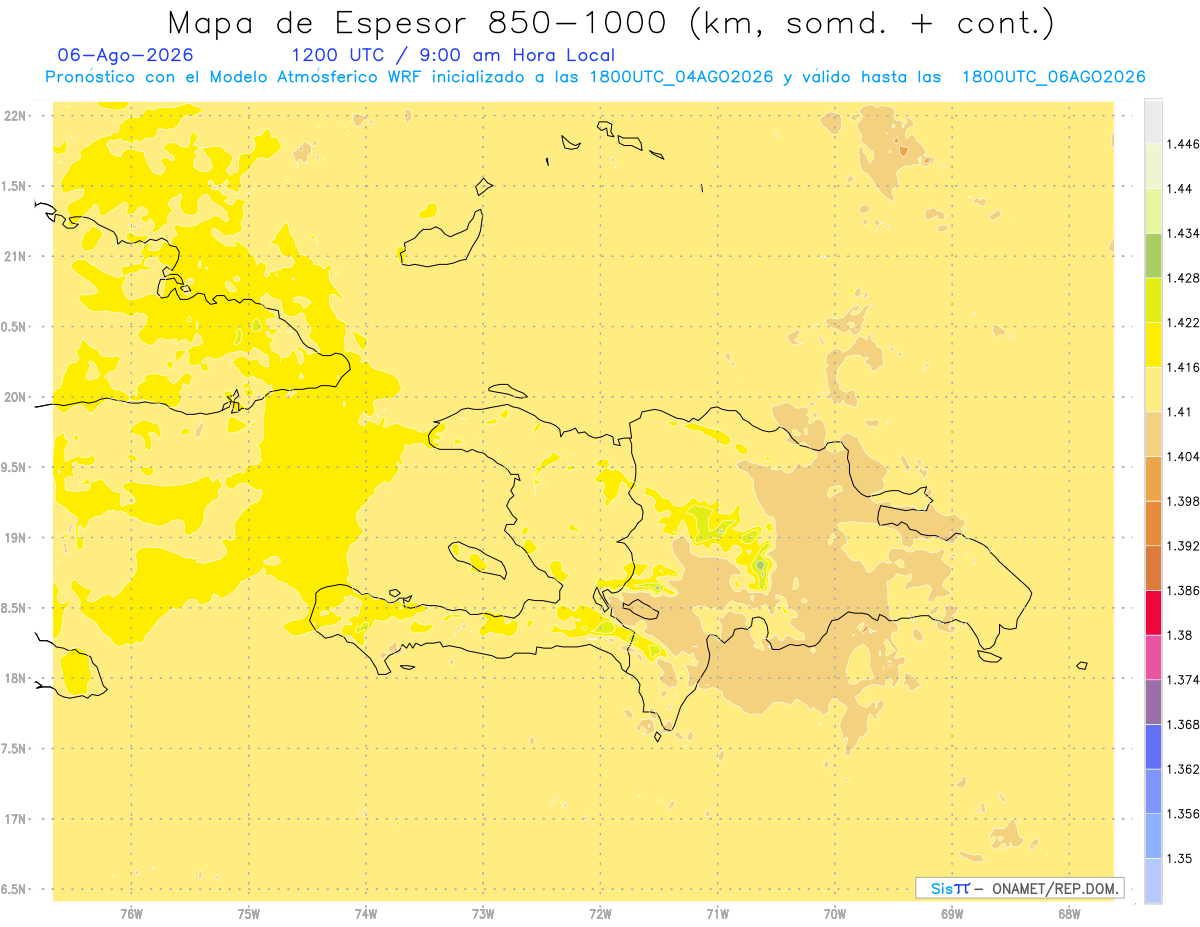Click the legend value '1.446'
Screen dimensions: 1200x927
1183,144
